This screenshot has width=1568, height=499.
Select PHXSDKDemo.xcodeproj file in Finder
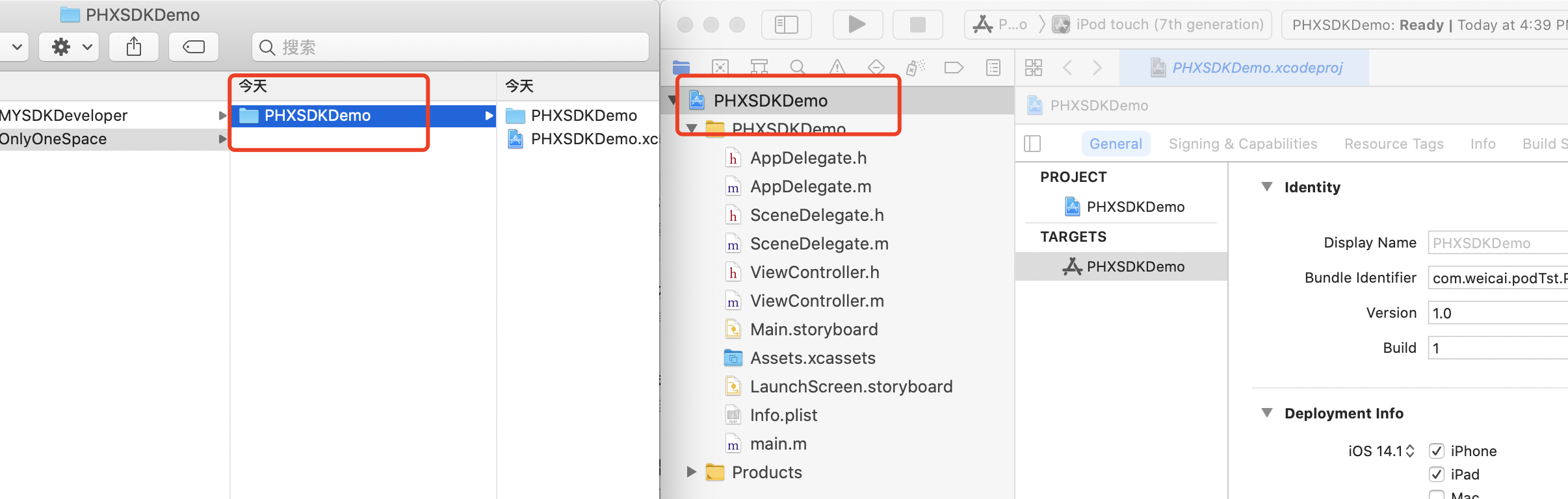click(583, 139)
